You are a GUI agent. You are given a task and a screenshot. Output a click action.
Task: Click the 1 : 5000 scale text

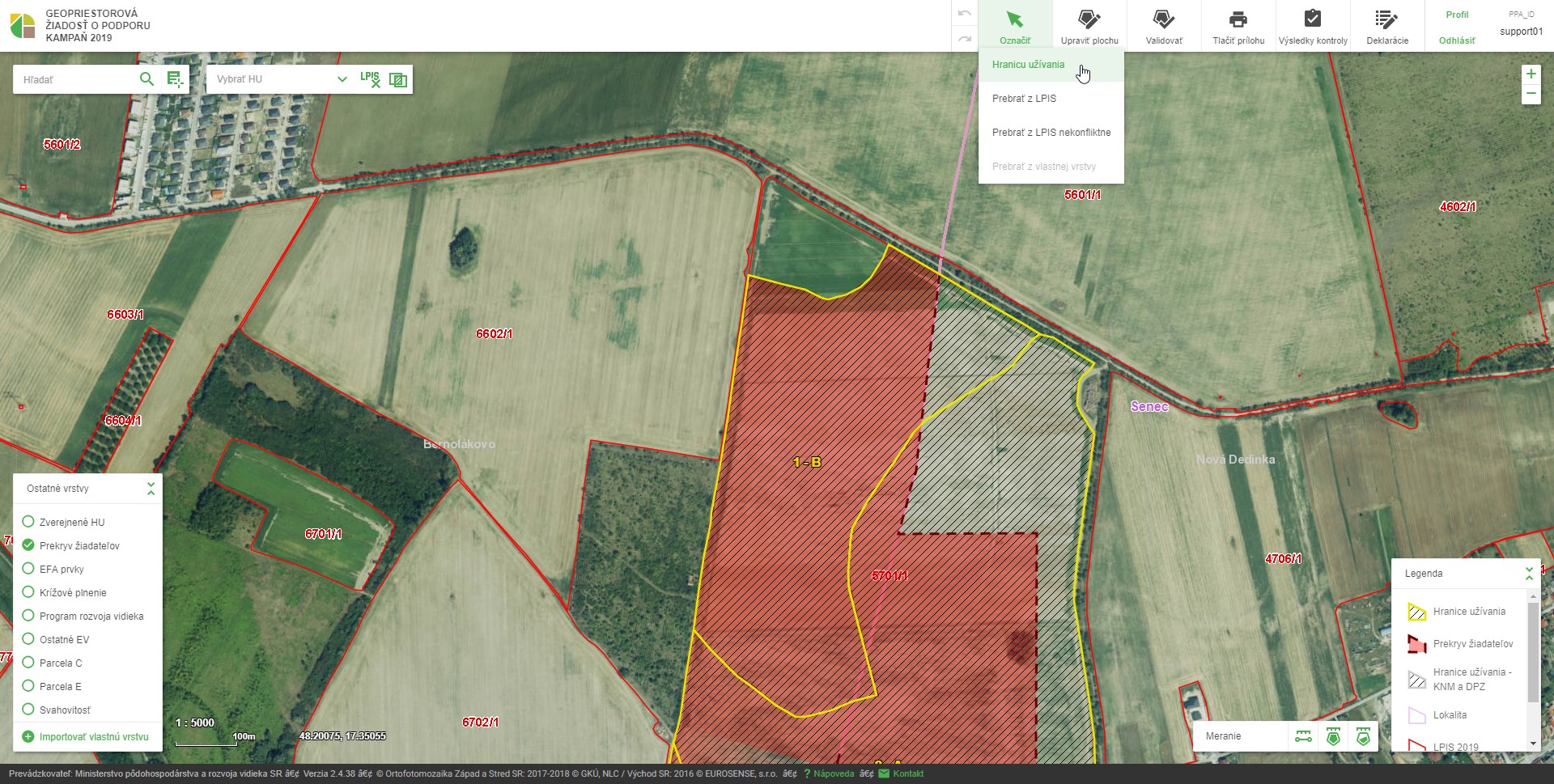[x=195, y=723]
